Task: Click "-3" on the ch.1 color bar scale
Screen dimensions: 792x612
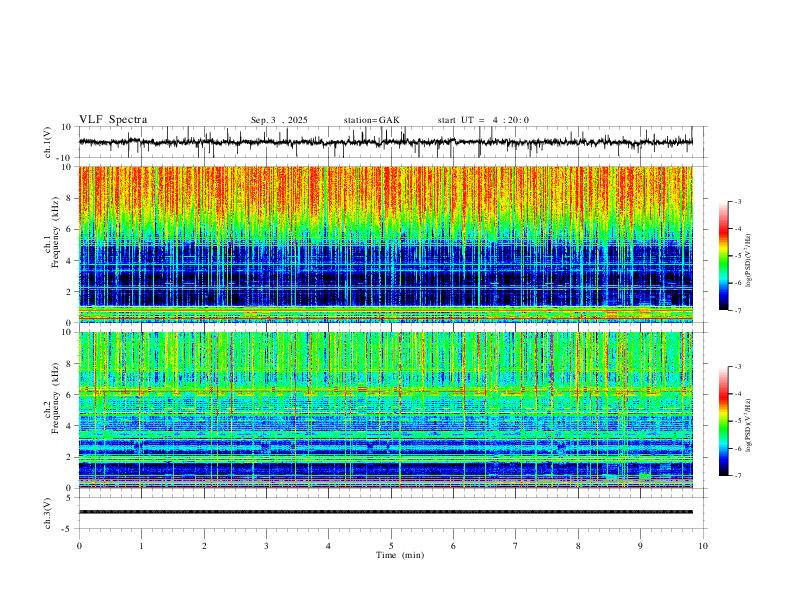Action: click(x=738, y=201)
